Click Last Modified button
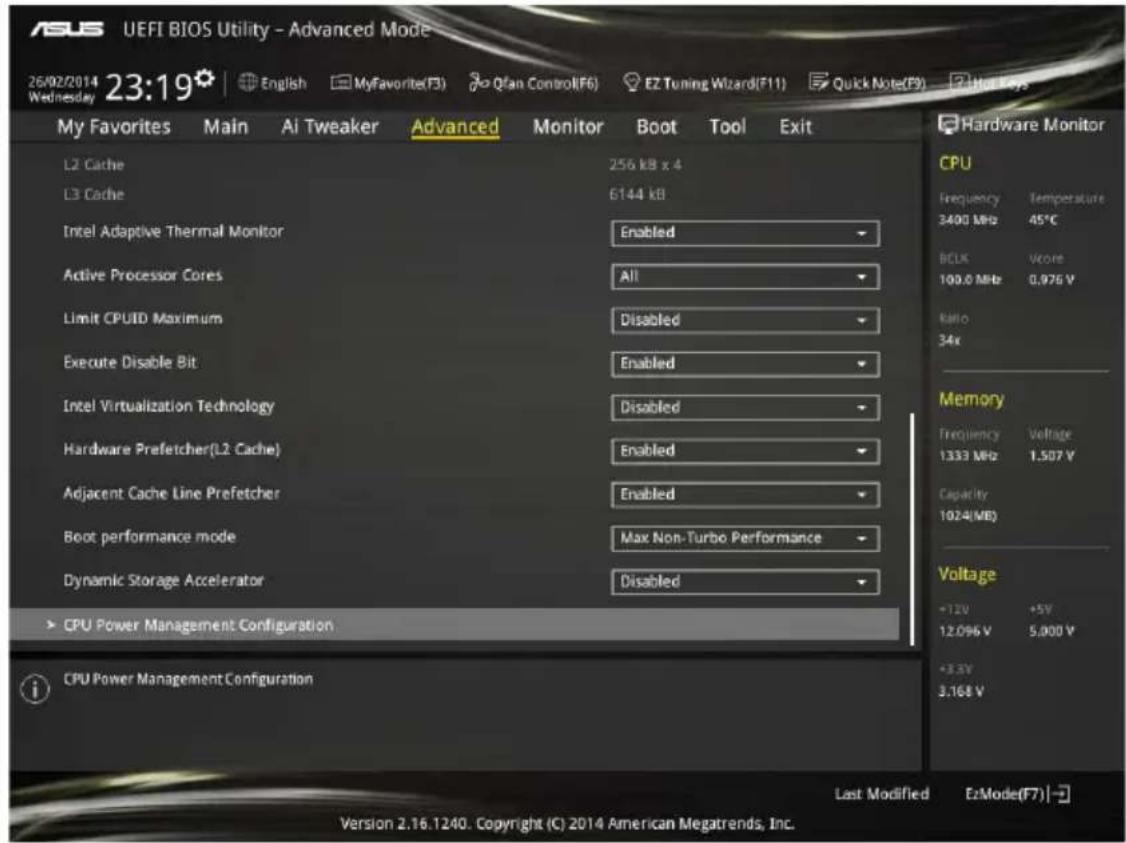1126x843 pixels. pyautogui.click(x=882, y=794)
